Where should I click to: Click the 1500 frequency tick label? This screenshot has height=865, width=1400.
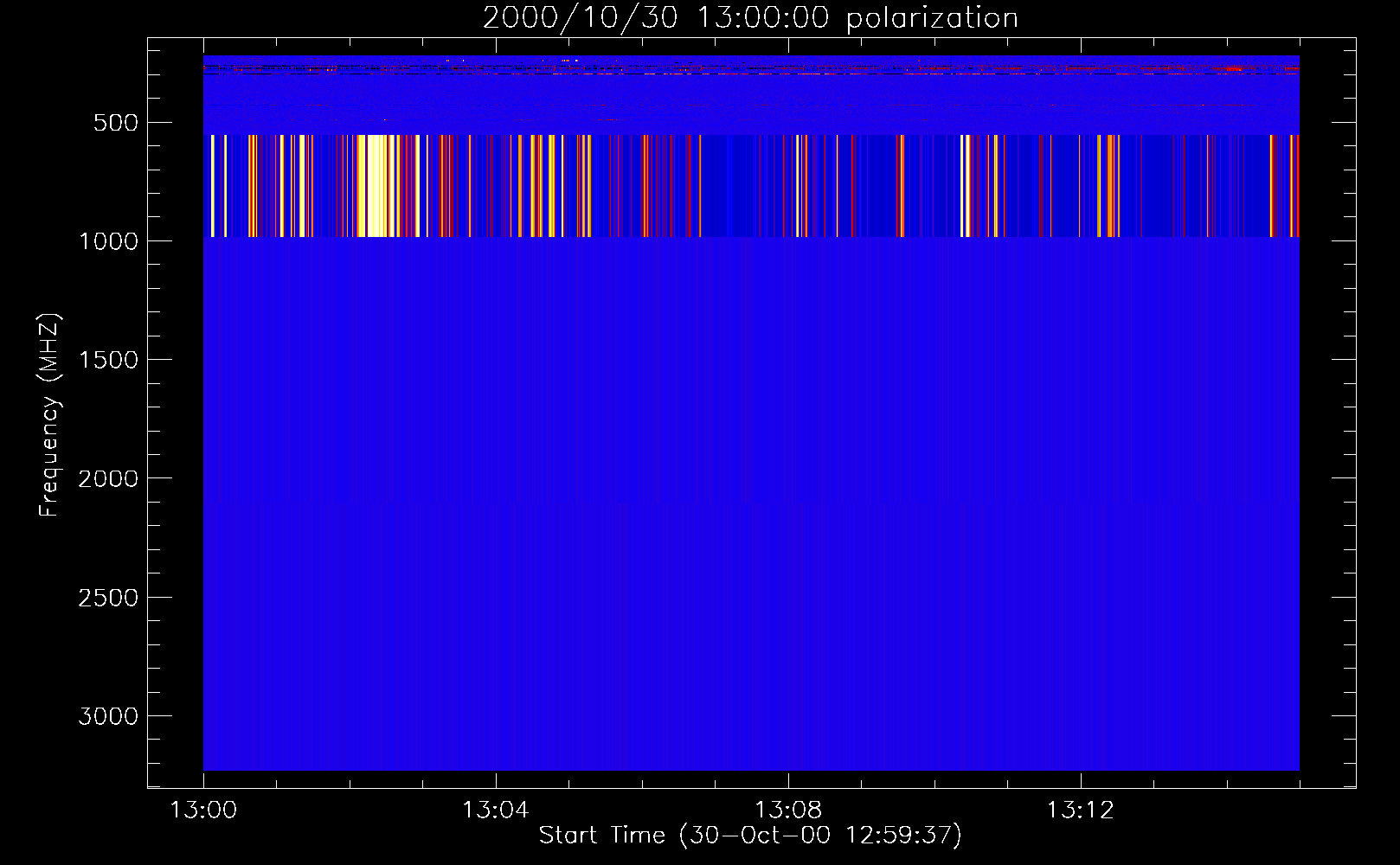coord(108,360)
